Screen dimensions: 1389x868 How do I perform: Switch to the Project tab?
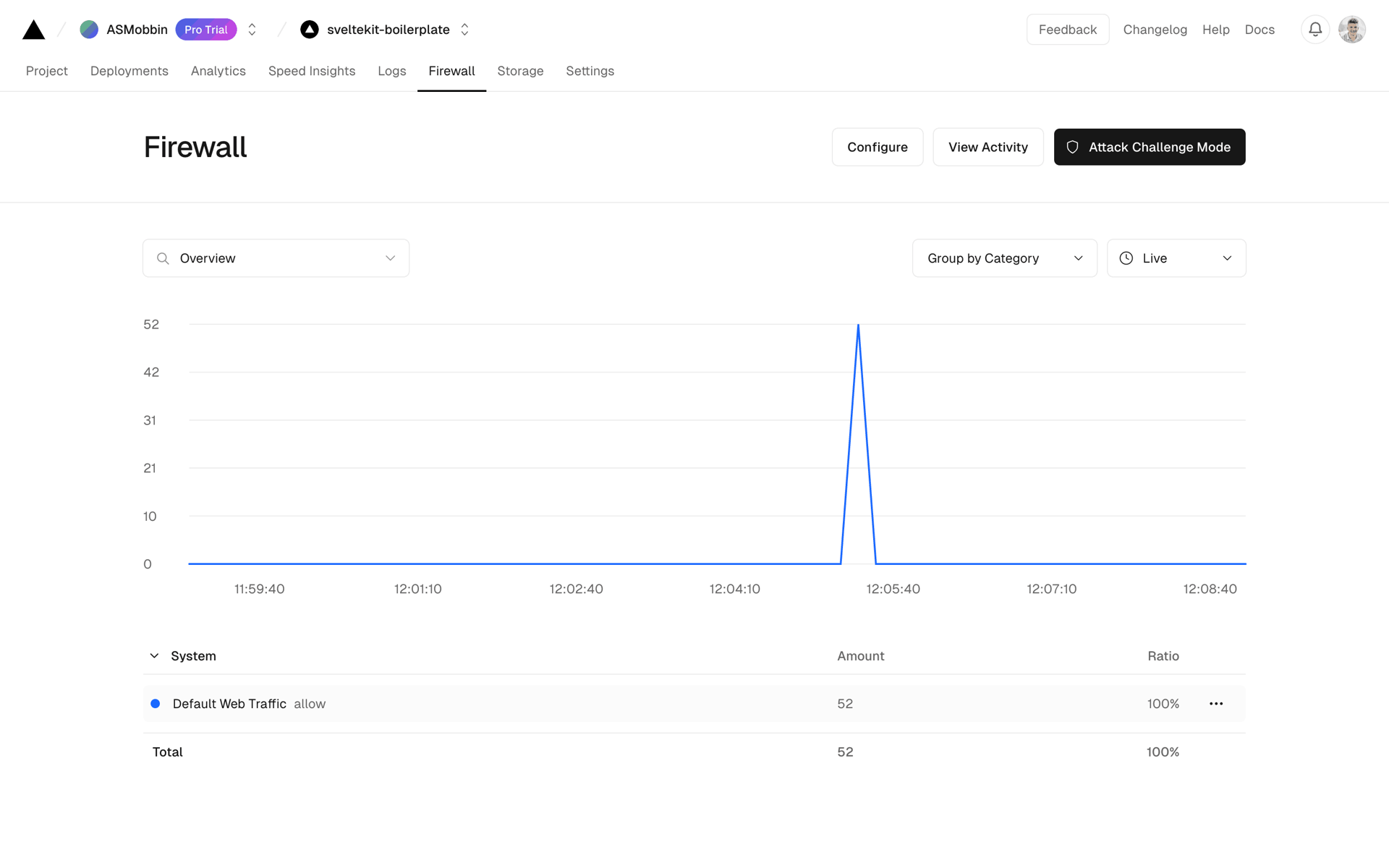[47, 71]
